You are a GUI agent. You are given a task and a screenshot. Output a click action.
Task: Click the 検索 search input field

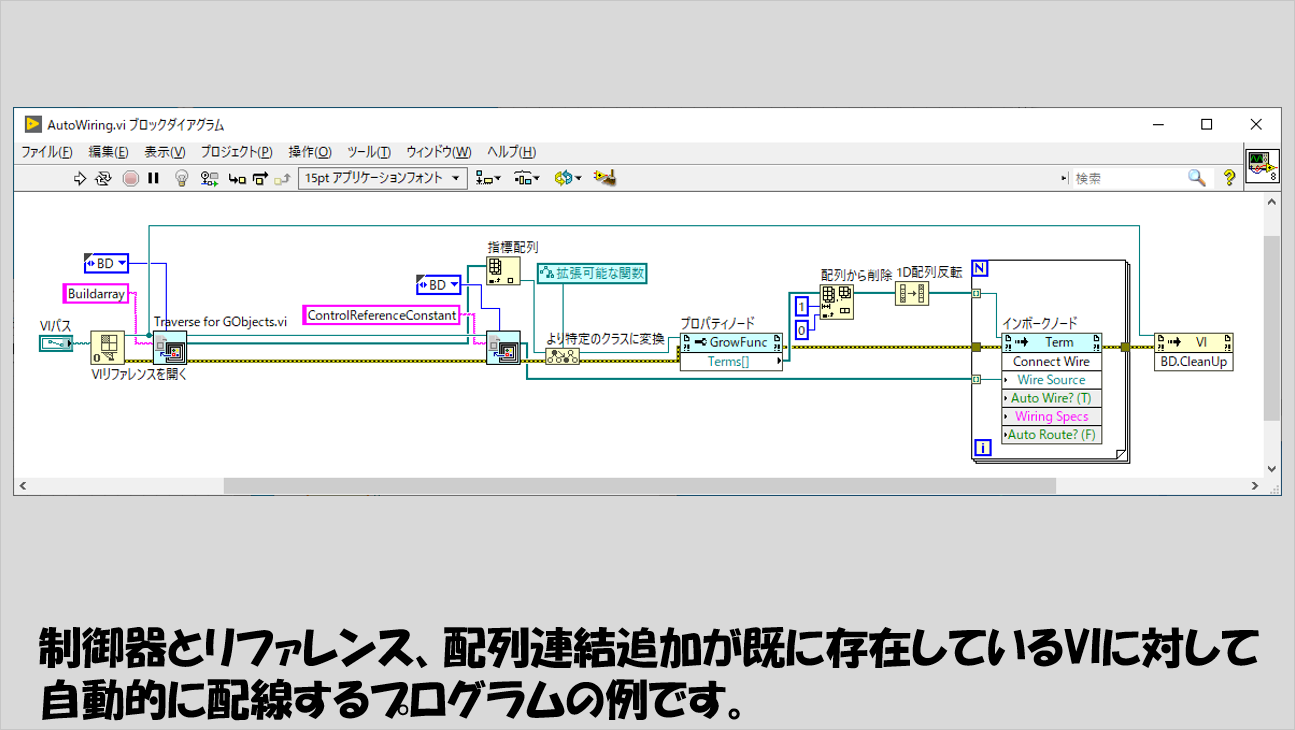coord(1126,178)
